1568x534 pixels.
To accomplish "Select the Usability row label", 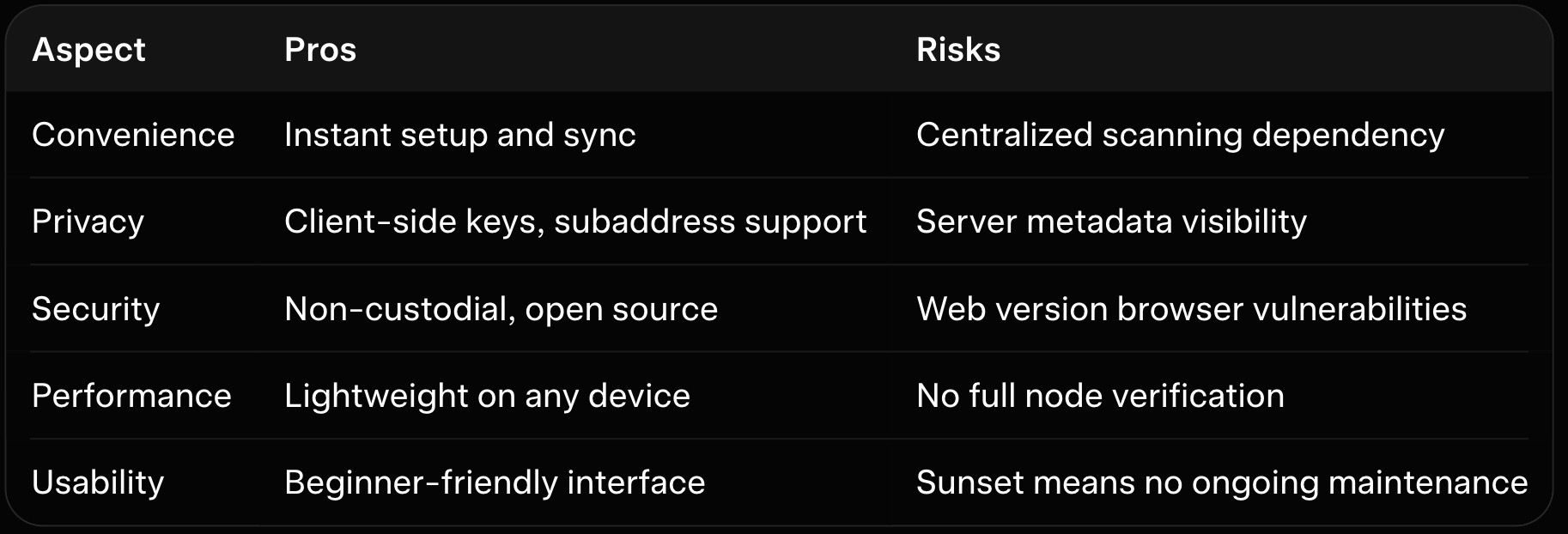I will (x=98, y=482).
